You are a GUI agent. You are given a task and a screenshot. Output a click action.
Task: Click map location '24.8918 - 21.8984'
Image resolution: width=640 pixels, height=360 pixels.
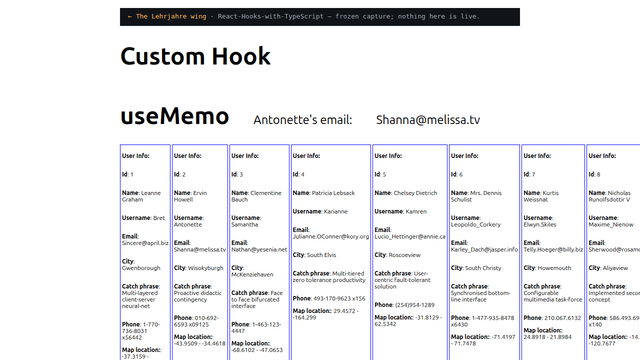547,337
